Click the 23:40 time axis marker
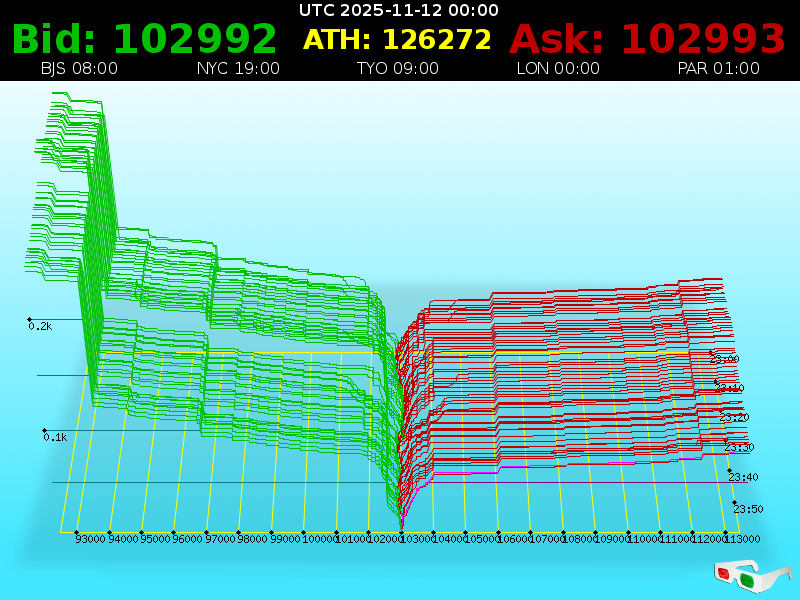800x600 pixels. point(744,477)
